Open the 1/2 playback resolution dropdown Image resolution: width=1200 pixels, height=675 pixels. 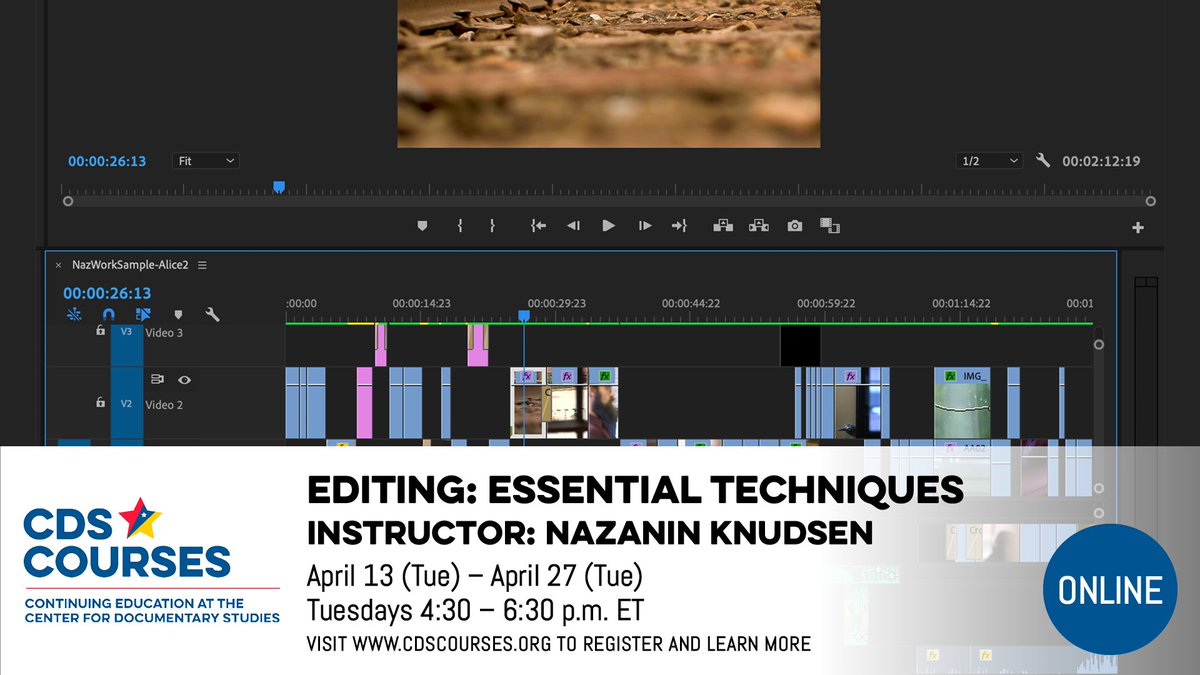988,160
